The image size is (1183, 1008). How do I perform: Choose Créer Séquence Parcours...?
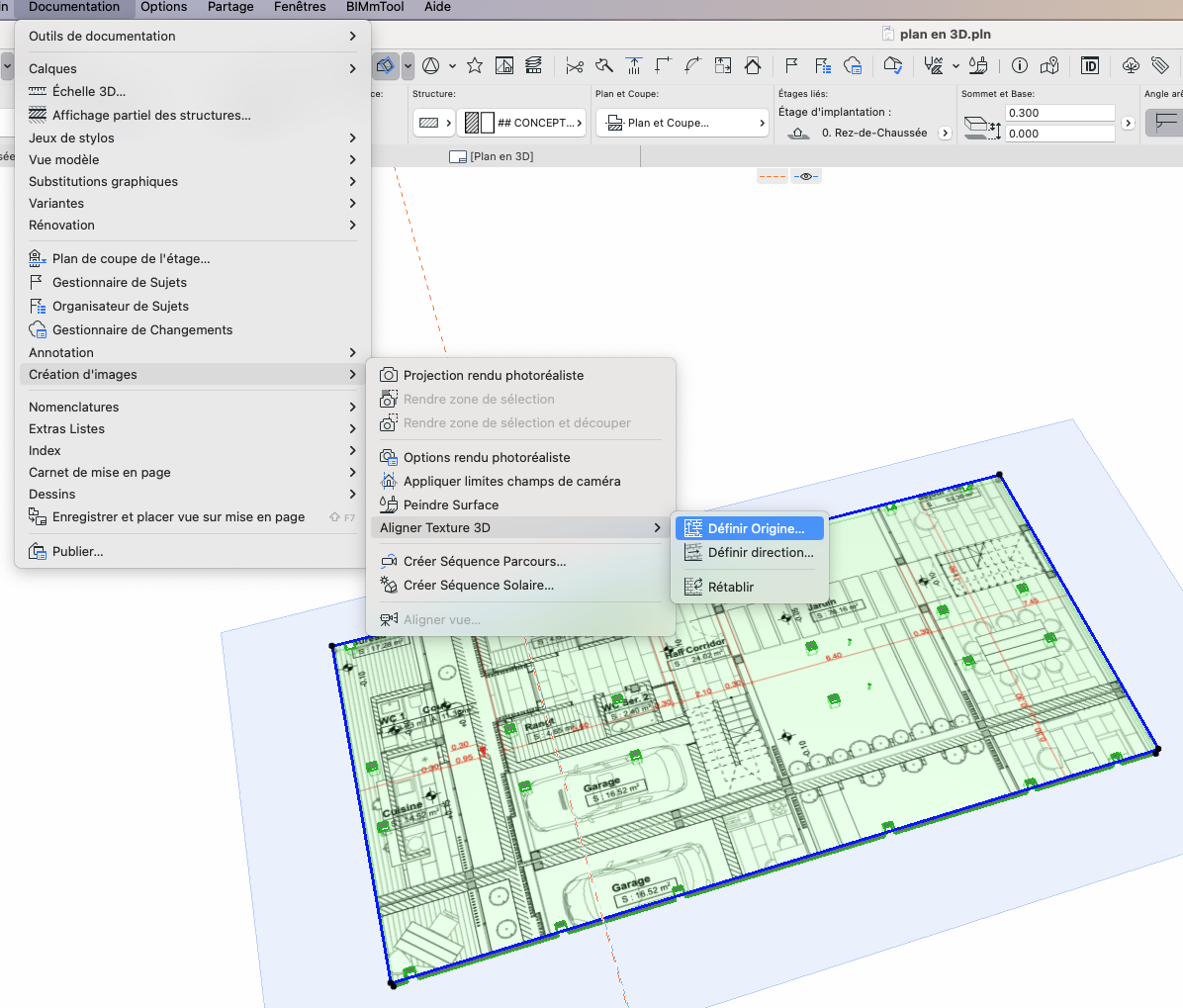[x=520, y=561]
